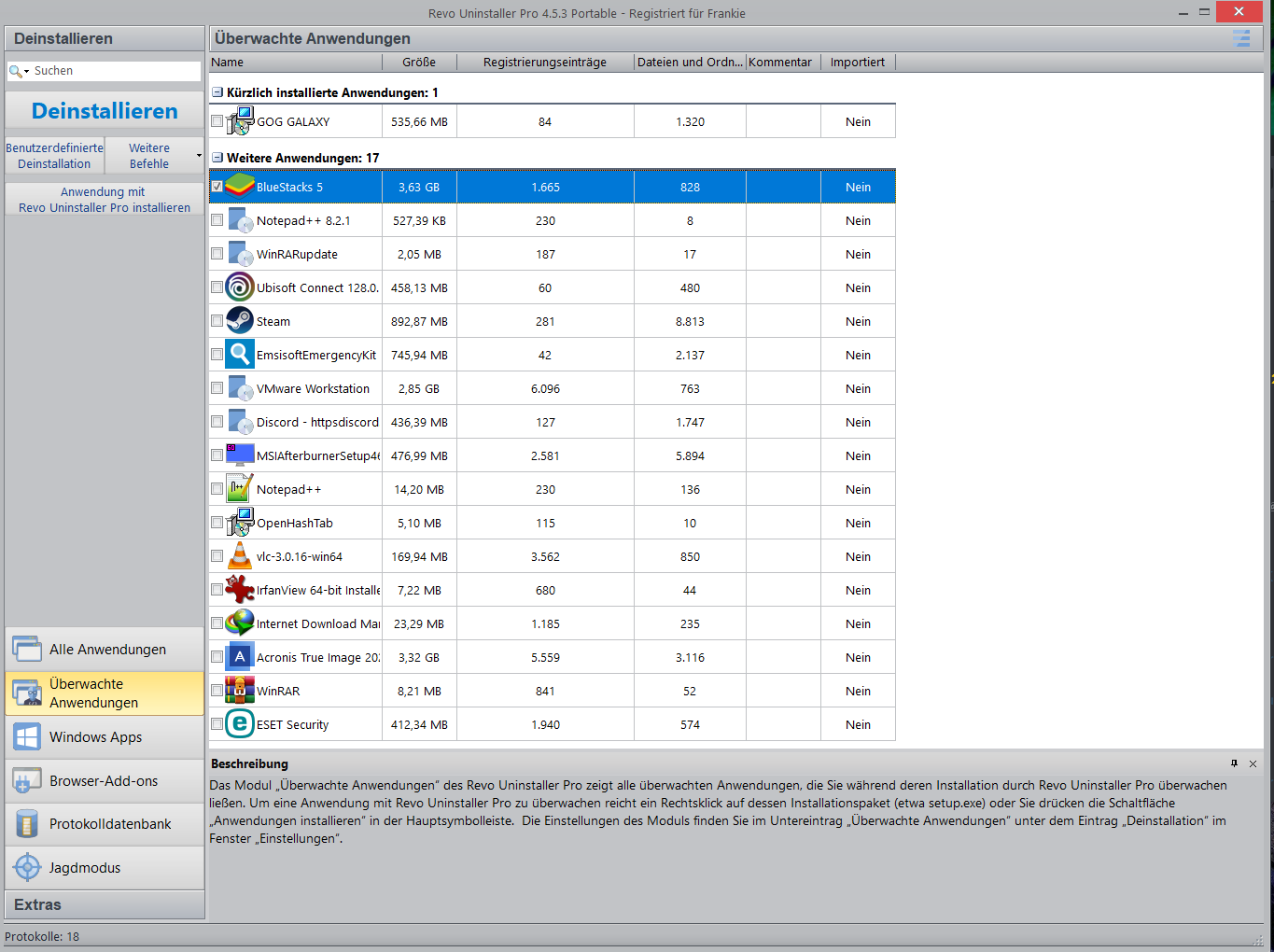Click the Ubisoft Connect icon

240,287
